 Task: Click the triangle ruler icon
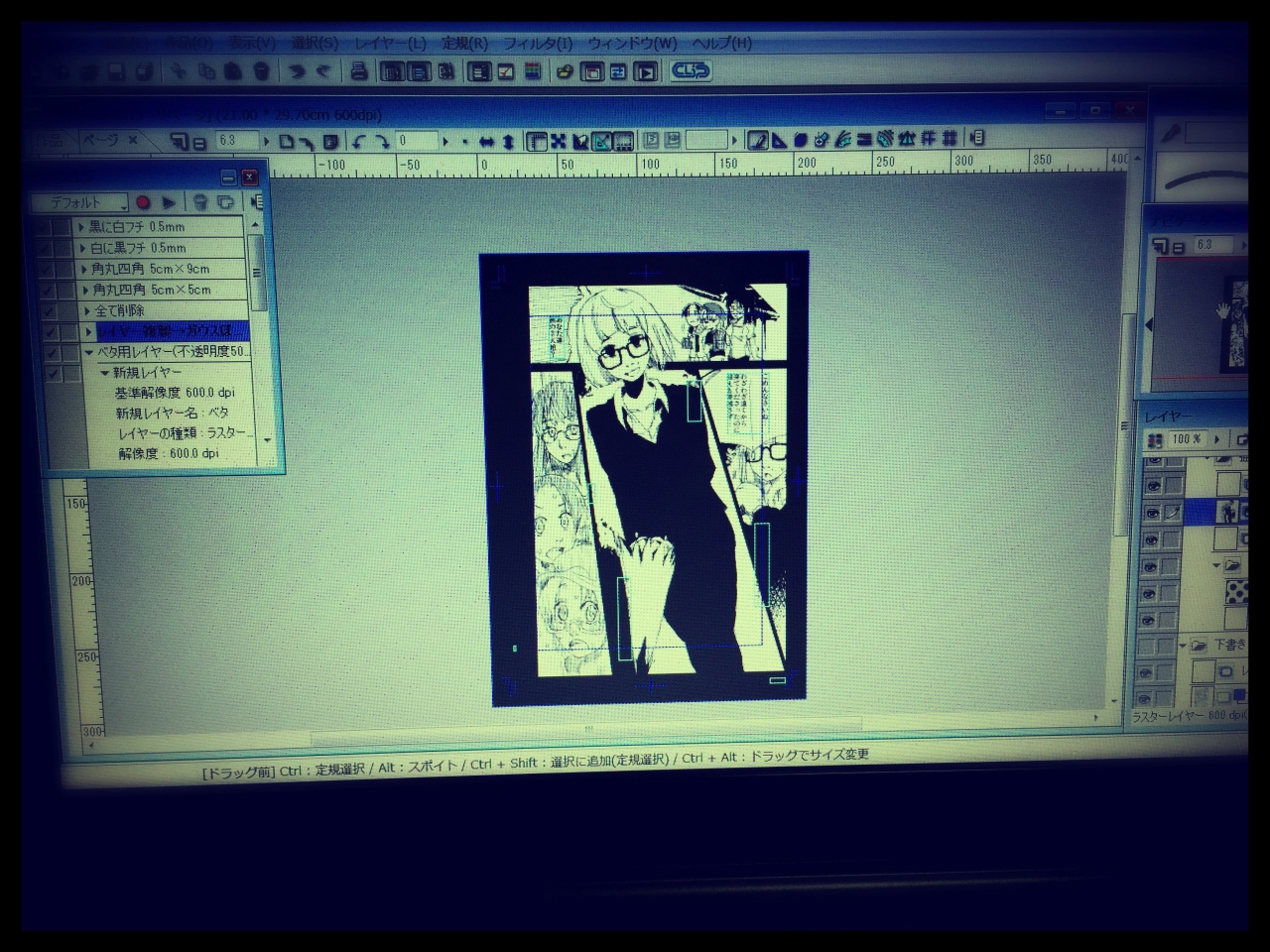(779, 140)
